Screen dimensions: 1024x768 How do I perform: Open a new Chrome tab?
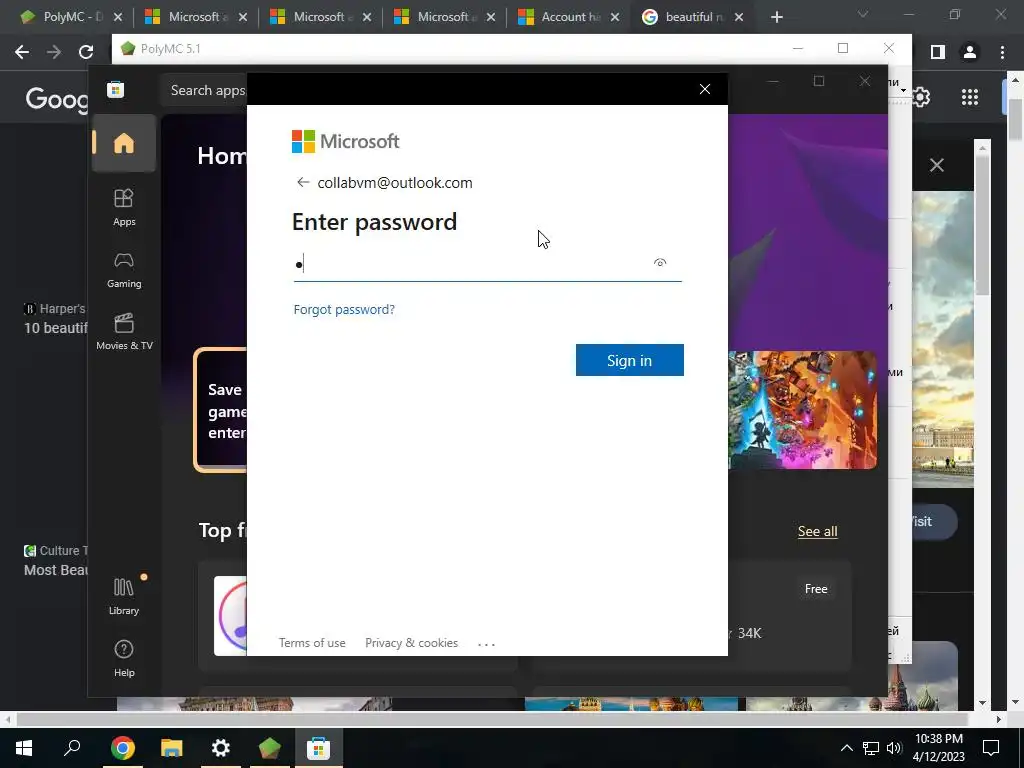coord(776,18)
